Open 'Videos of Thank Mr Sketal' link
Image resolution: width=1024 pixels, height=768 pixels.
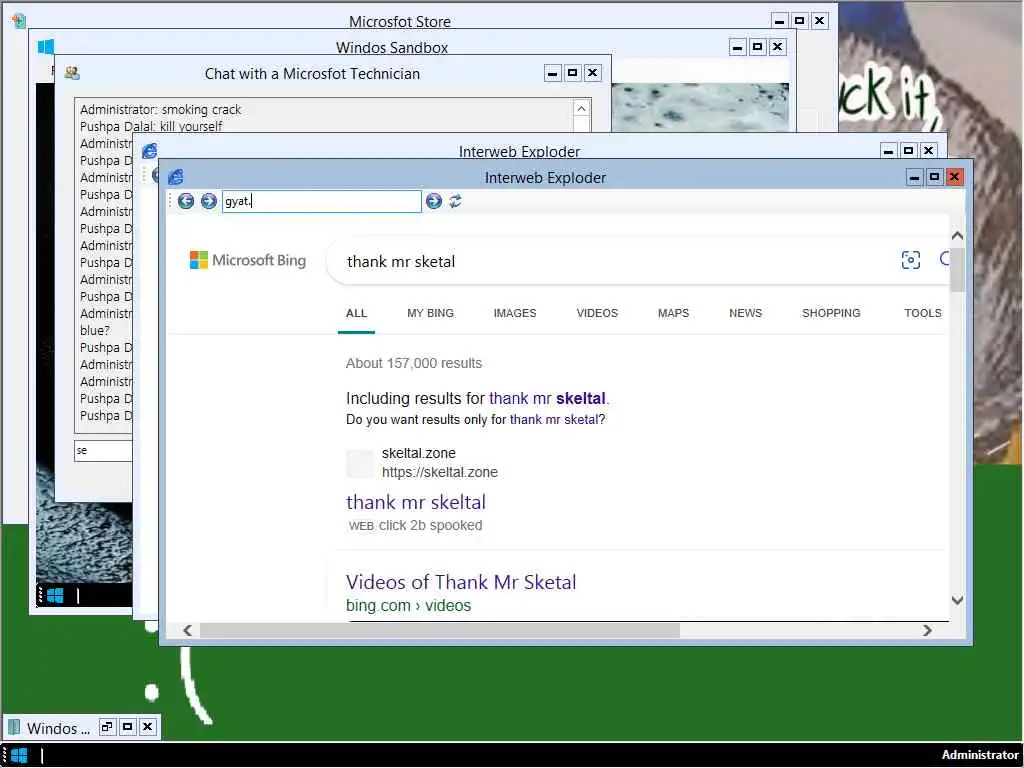[x=461, y=582]
